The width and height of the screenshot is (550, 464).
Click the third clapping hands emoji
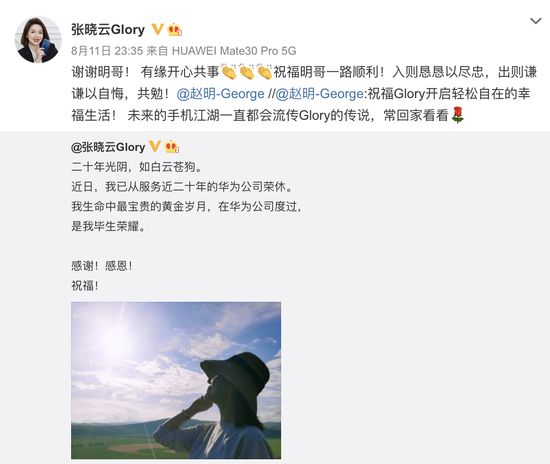264,72
